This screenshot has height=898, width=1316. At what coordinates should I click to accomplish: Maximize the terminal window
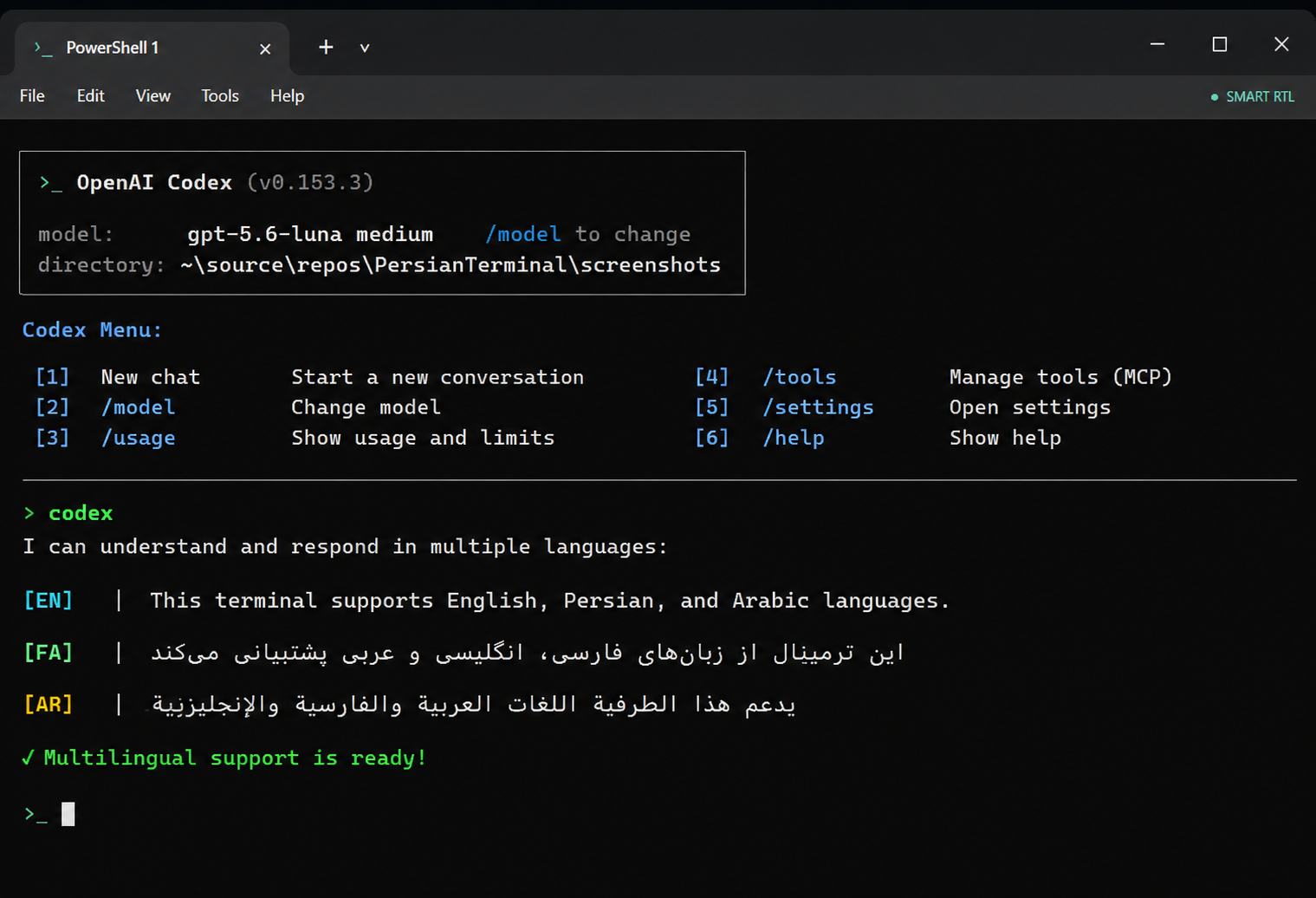click(1220, 44)
